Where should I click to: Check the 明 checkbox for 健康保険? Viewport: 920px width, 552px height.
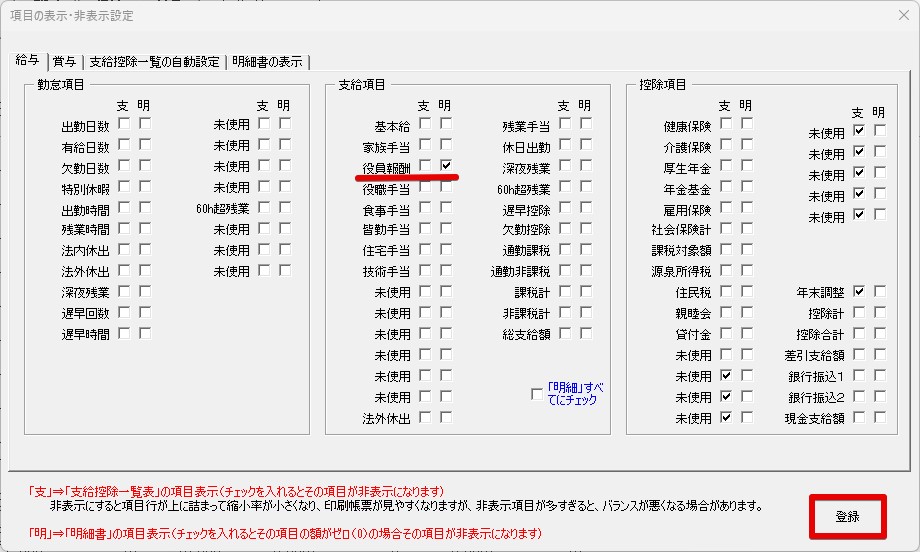(x=746, y=124)
